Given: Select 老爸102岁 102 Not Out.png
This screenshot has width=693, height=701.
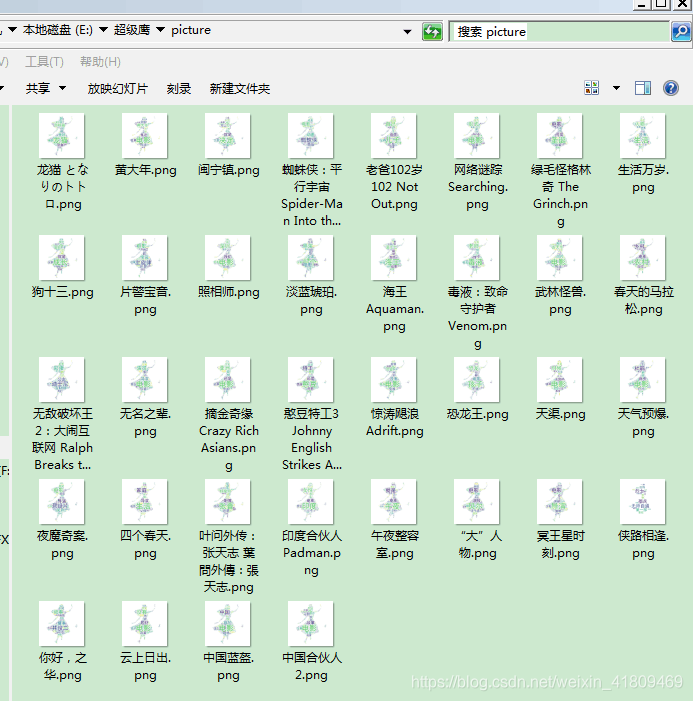Looking at the screenshot, I should coord(394,162).
